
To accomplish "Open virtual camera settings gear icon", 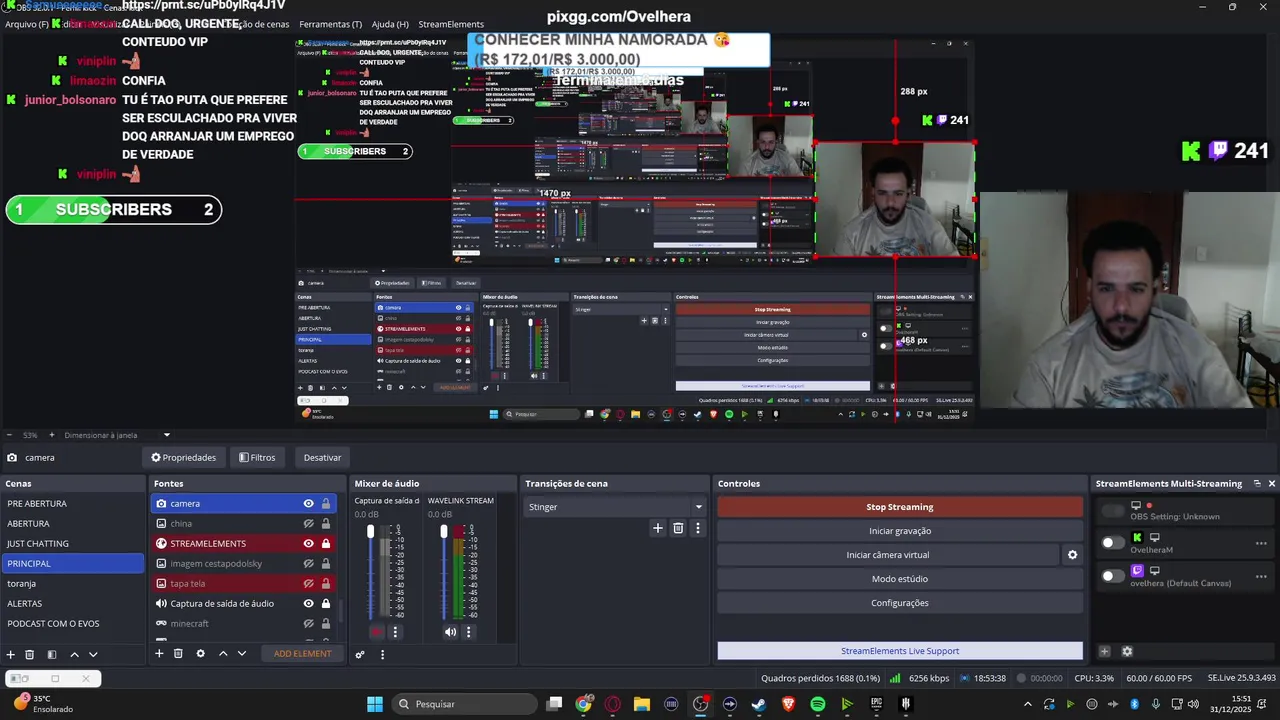I will pyautogui.click(x=1072, y=555).
